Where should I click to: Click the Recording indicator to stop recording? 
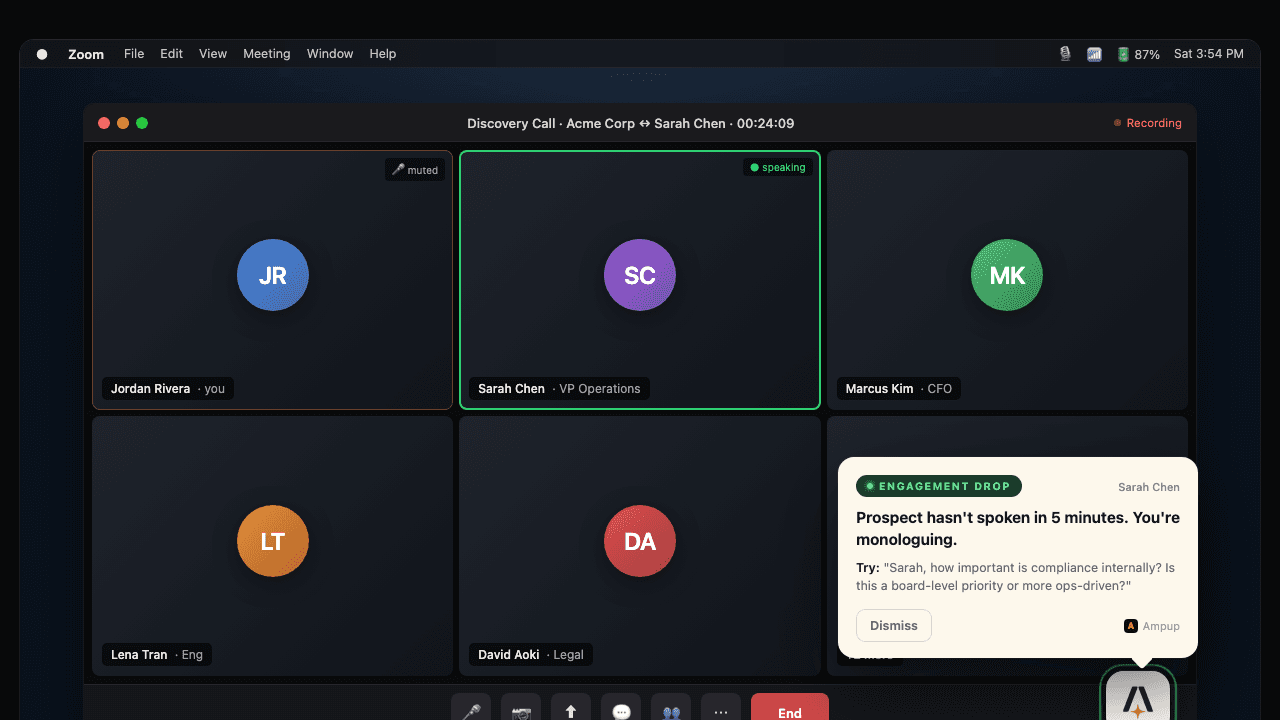point(1147,123)
